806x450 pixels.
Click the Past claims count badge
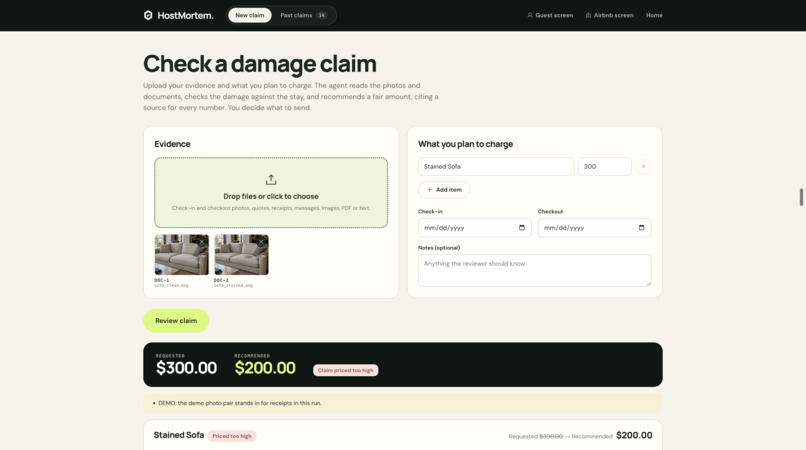(322, 15)
